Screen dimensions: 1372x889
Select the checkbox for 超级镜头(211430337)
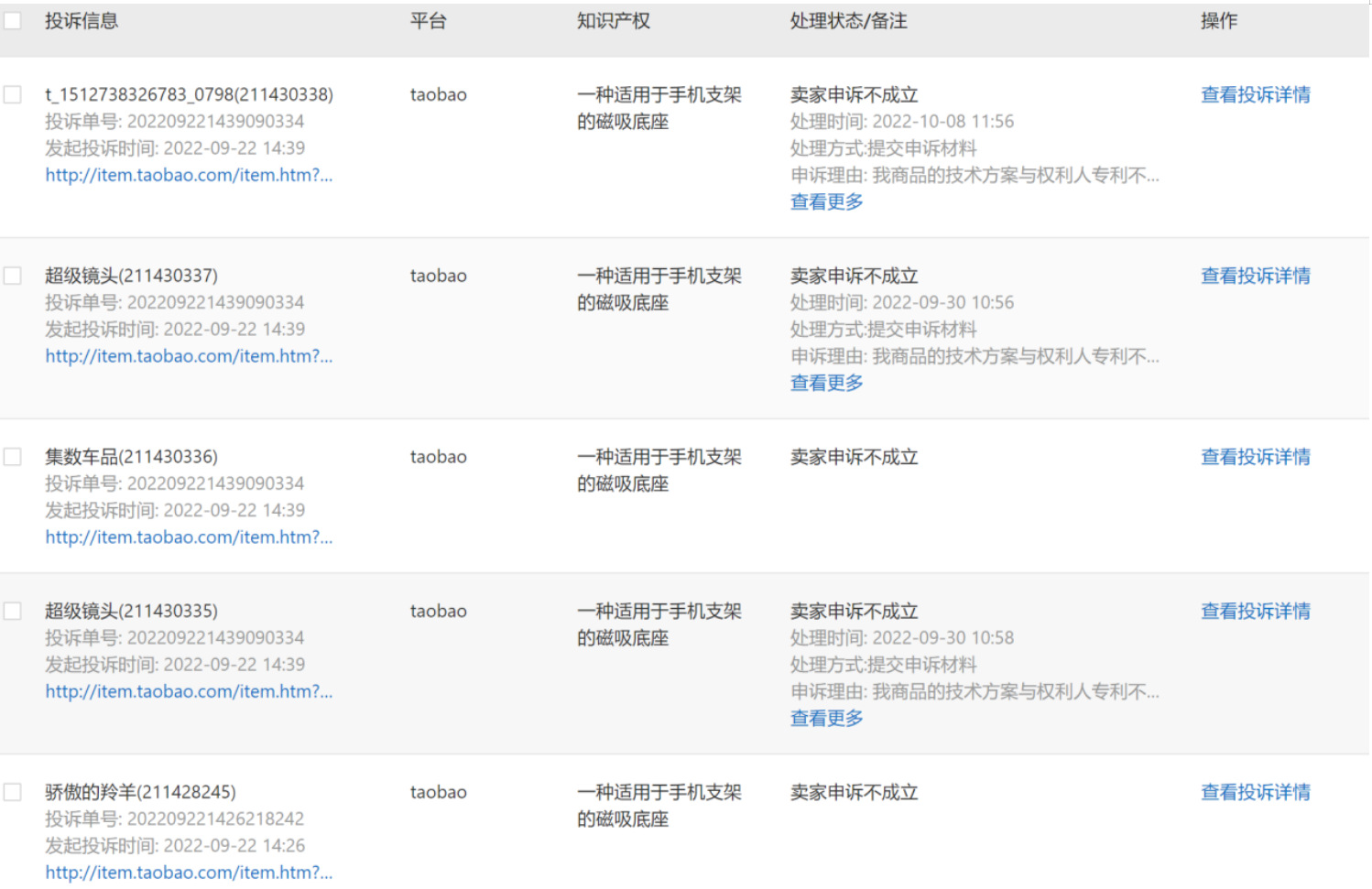click(x=13, y=276)
